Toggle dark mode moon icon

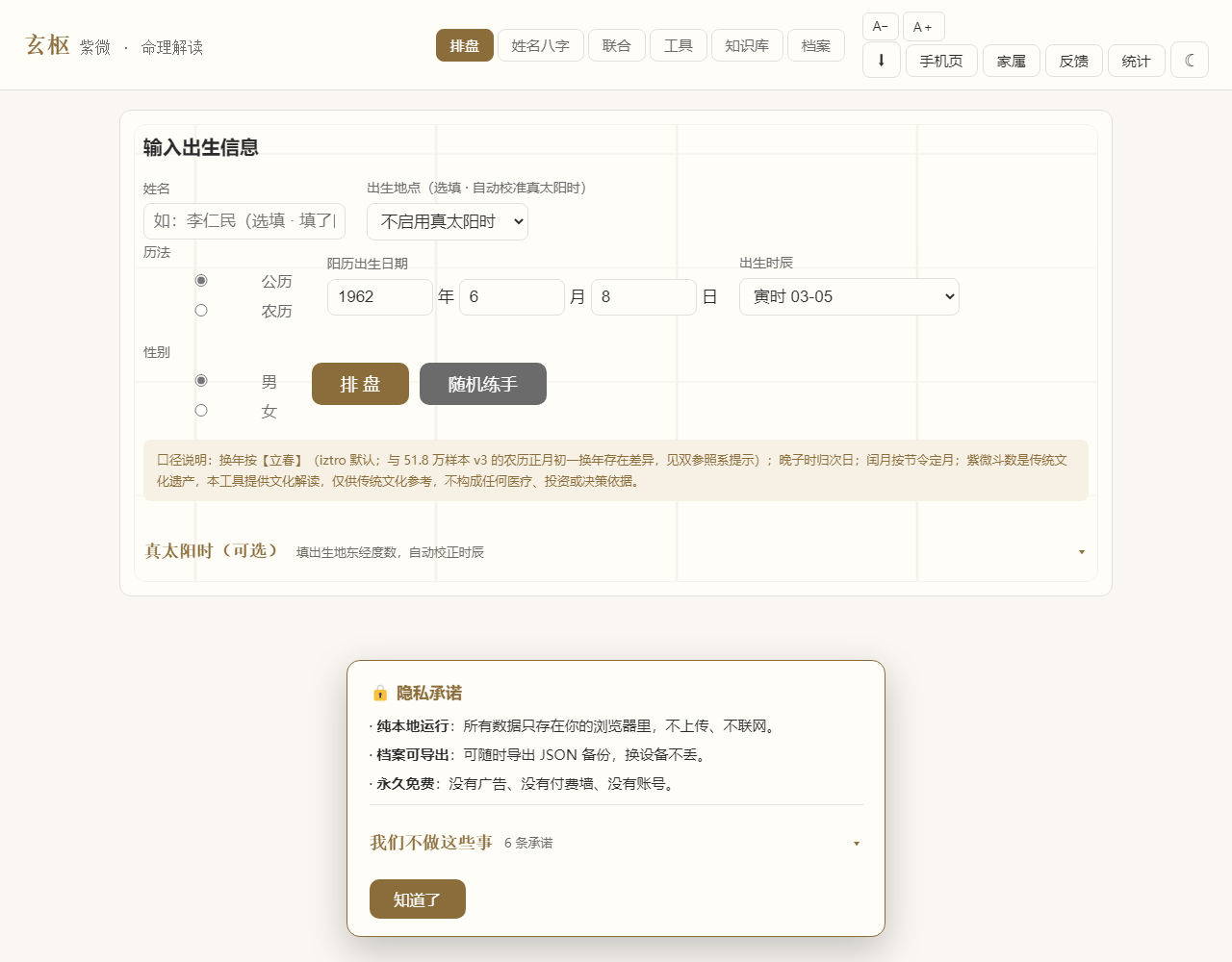point(1190,61)
